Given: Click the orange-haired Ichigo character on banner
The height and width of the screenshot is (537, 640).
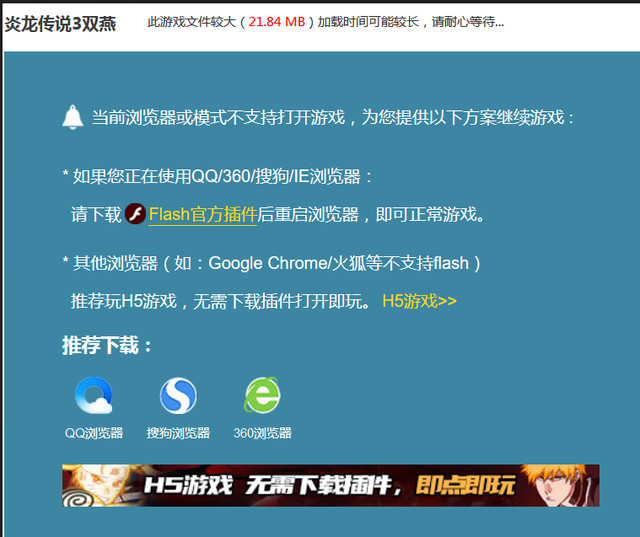Looking at the screenshot, I should coord(560,486).
